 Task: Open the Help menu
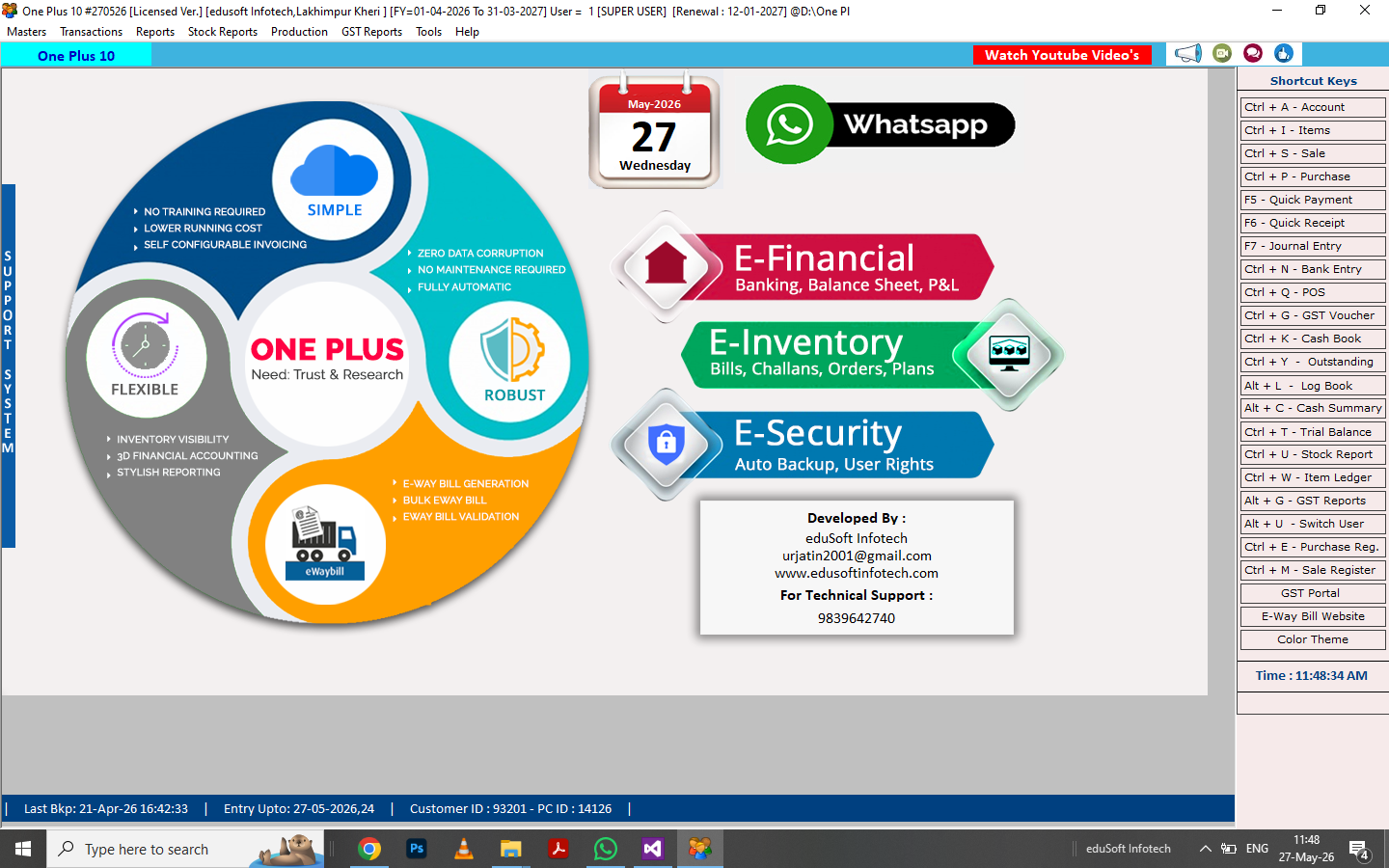pyautogui.click(x=467, y=32)
